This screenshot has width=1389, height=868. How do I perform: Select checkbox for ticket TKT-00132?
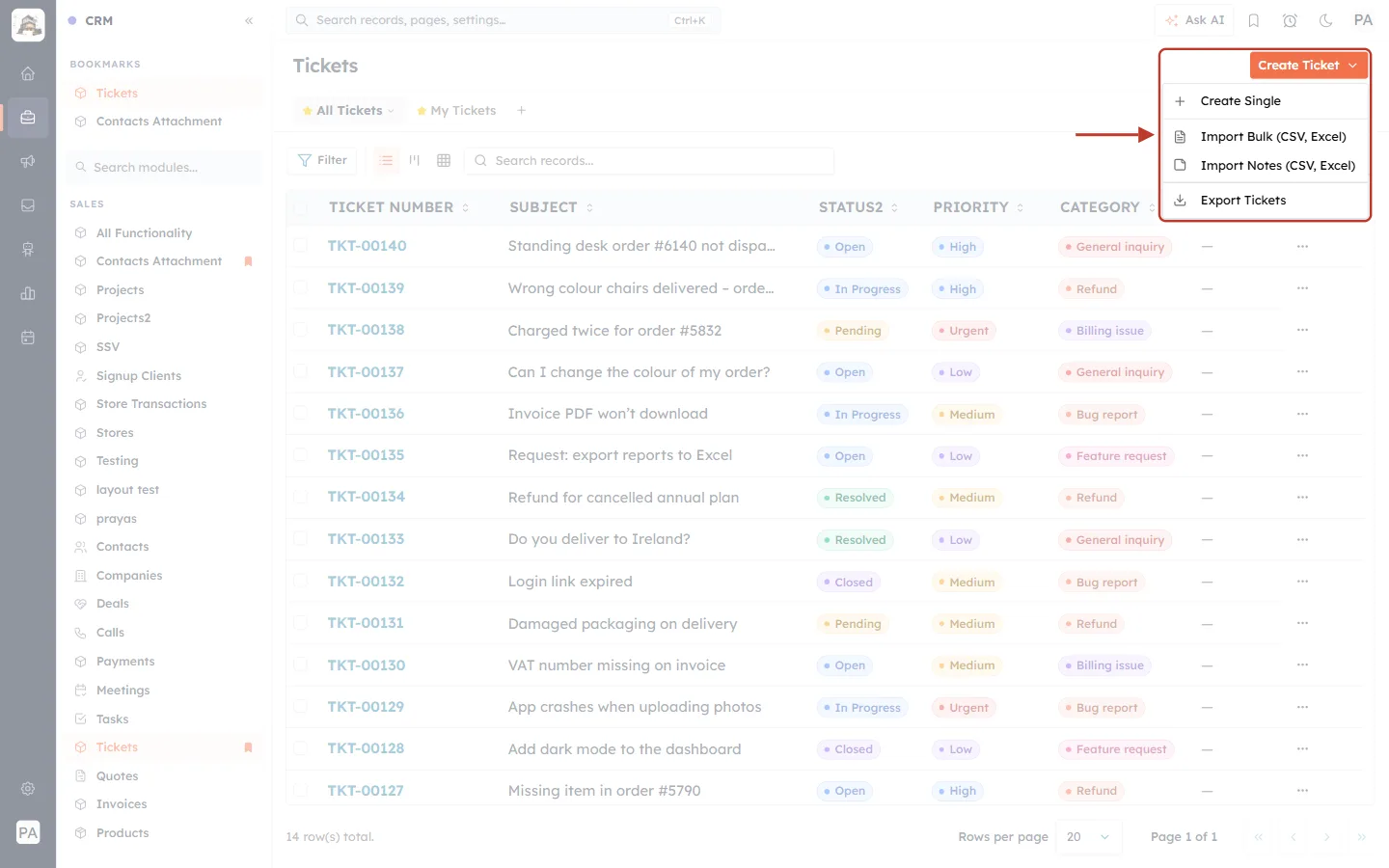point(300,582)
